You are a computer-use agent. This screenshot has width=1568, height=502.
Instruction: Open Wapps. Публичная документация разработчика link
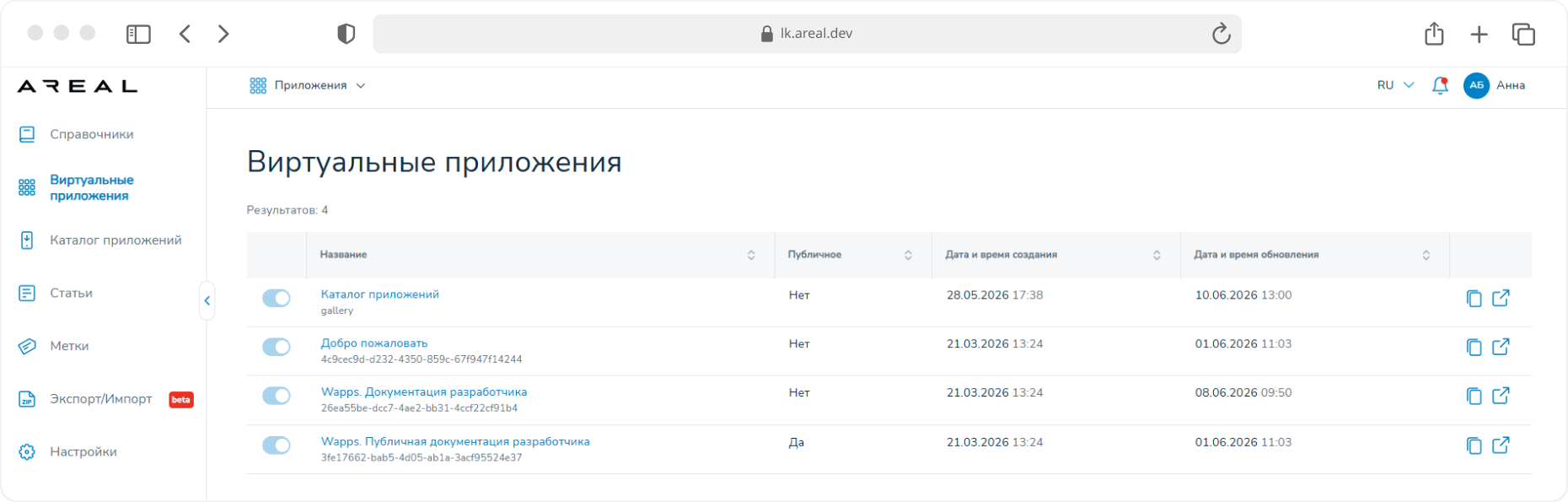pos(455,442)
